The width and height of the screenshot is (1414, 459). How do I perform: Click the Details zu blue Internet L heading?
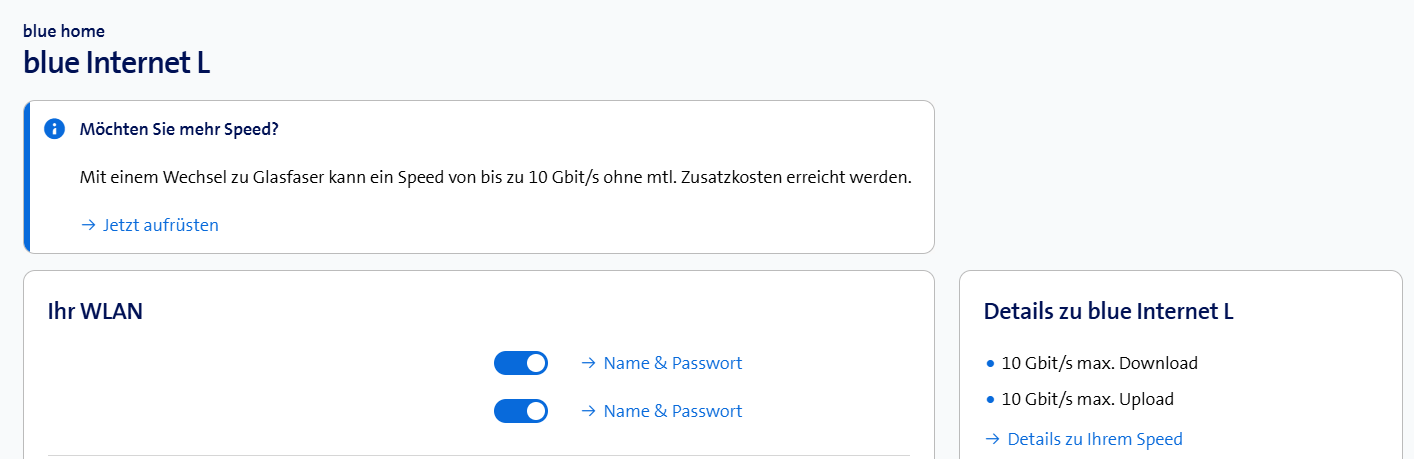[1108, 311]
